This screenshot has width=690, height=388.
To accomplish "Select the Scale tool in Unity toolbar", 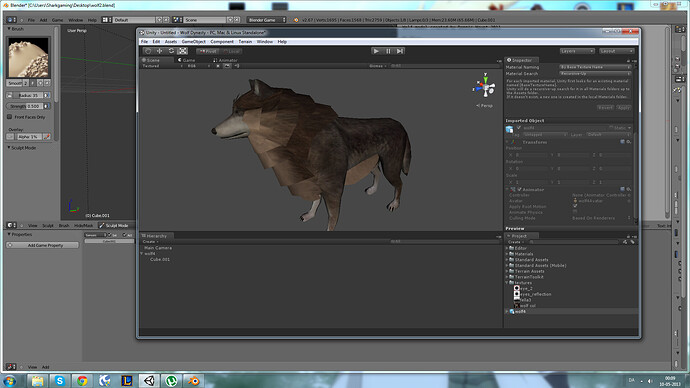I will pos(183,51).
